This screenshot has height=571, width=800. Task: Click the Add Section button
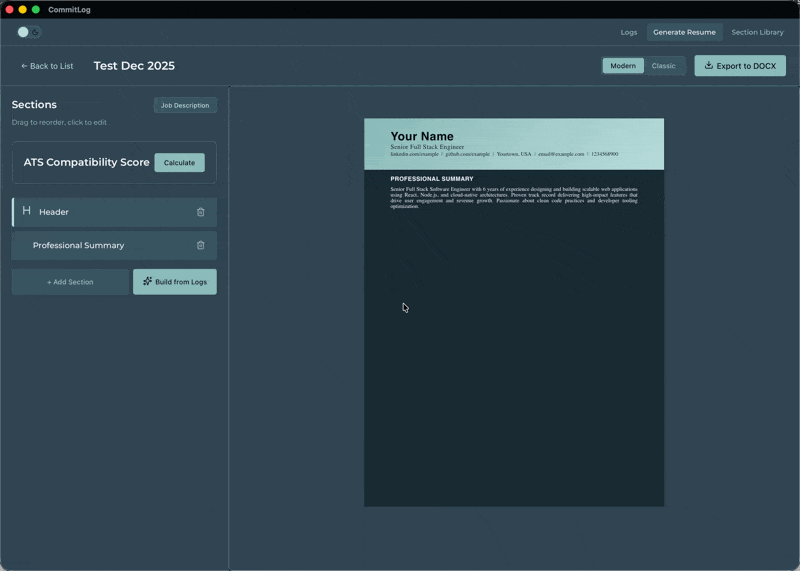(70, 282)
